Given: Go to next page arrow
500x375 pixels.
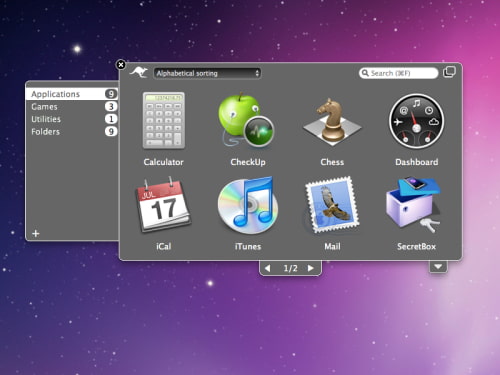Looking at the screenshot, I should (x=311, y=268).
